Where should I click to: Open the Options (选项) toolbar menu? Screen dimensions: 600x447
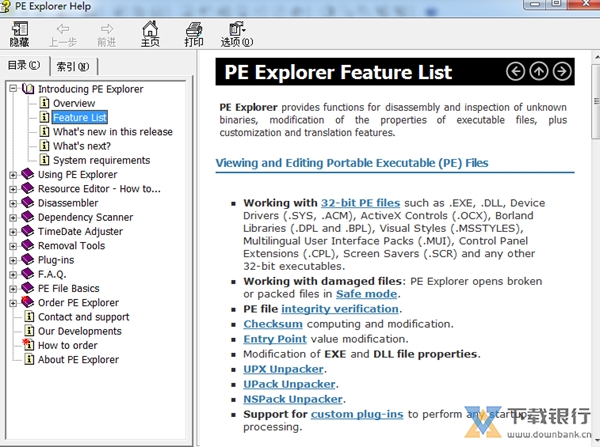pyautogui.click(x=237, y=34)
